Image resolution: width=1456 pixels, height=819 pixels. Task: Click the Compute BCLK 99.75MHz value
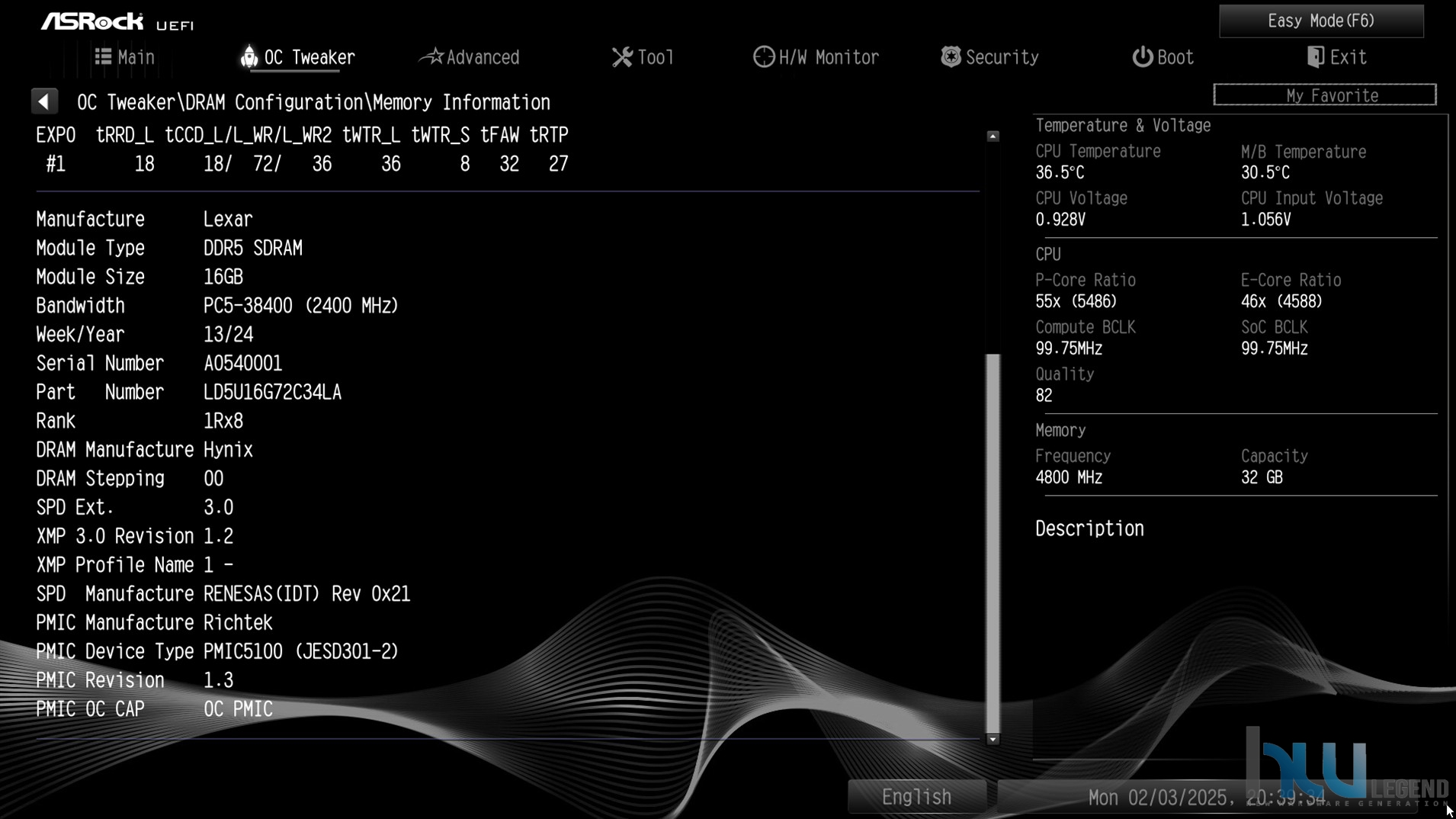click(1069, 348)
